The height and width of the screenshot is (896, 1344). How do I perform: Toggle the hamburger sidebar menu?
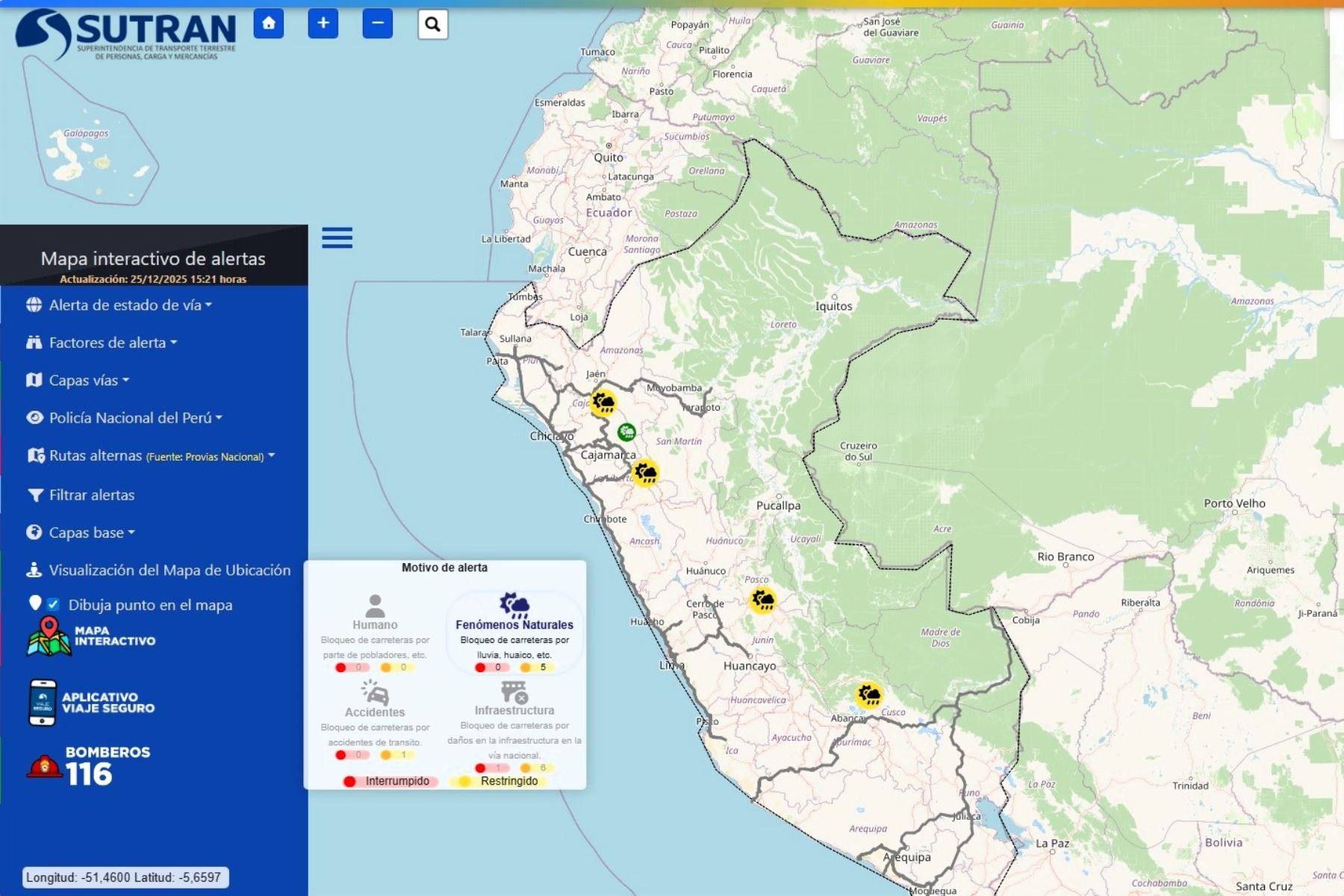tap(337, 238)
